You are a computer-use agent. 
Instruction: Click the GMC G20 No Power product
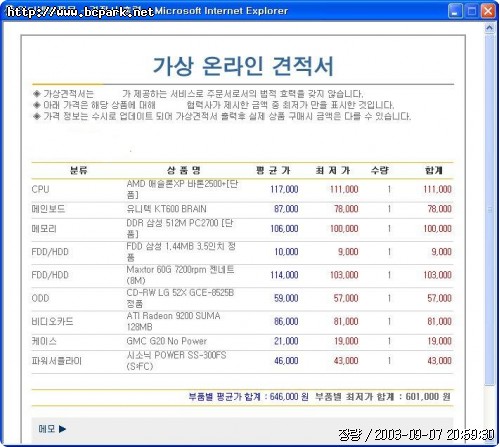(x=167, y=341)
